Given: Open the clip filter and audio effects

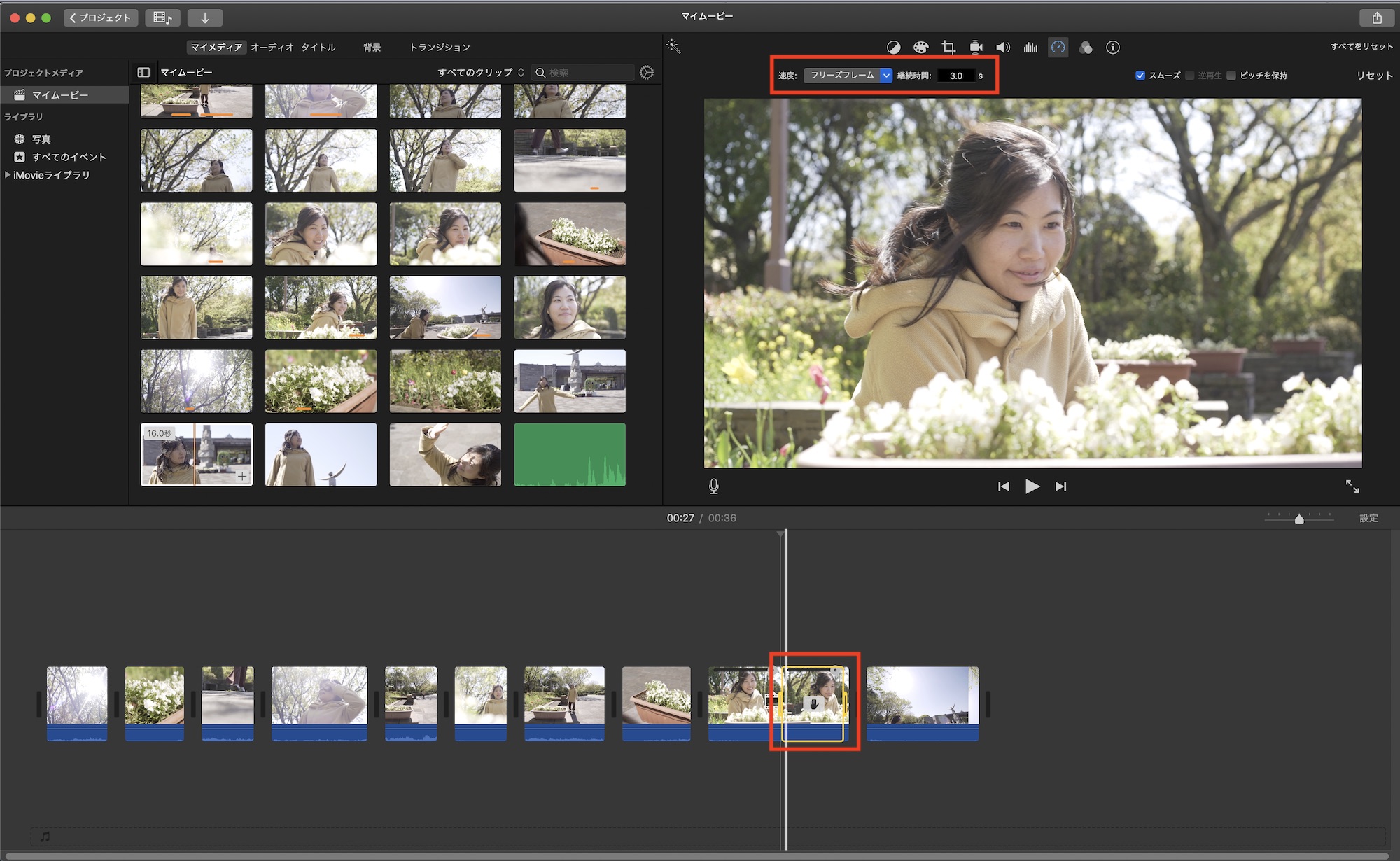Looking at the screenshot, I should (x=1086, y=48).
